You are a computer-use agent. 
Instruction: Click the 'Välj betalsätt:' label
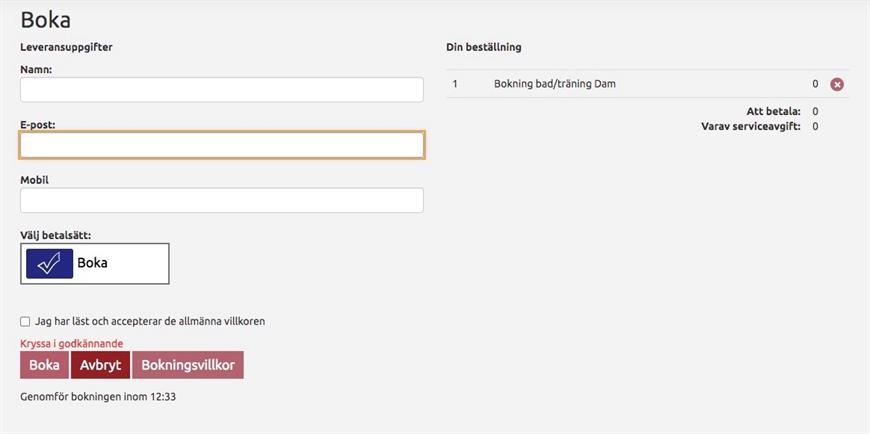(x=55, y=235)
